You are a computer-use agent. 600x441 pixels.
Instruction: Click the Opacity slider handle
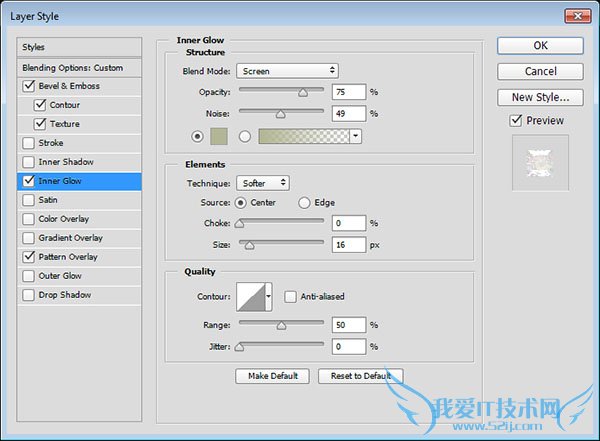click(303, 93)
